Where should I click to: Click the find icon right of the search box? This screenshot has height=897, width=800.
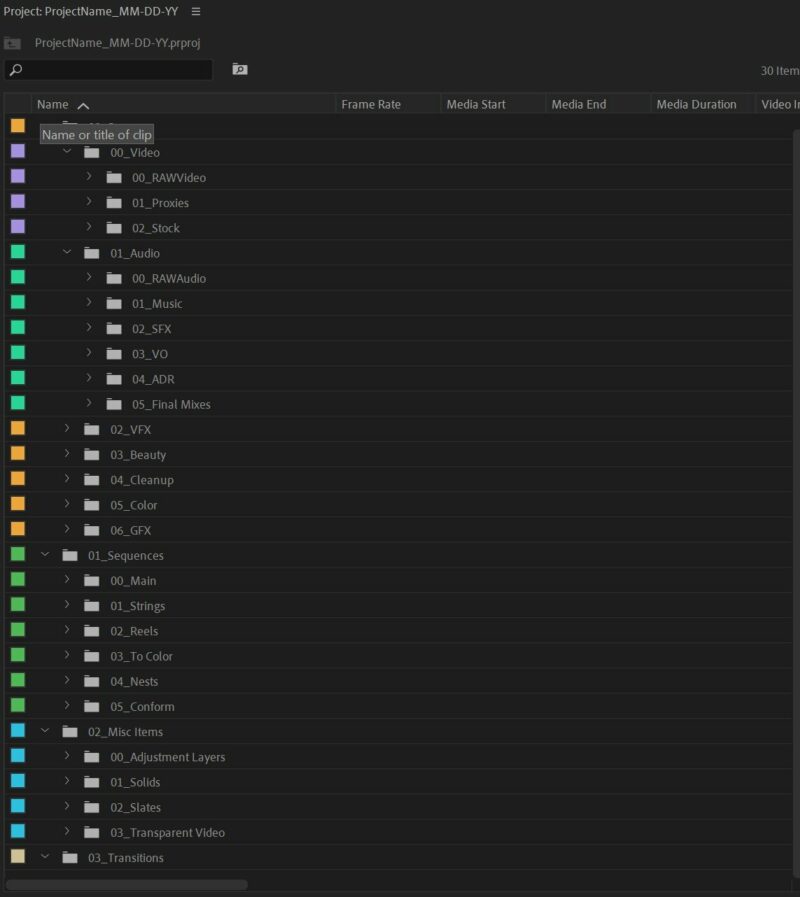pyautogui.click(x=238, y=69)
